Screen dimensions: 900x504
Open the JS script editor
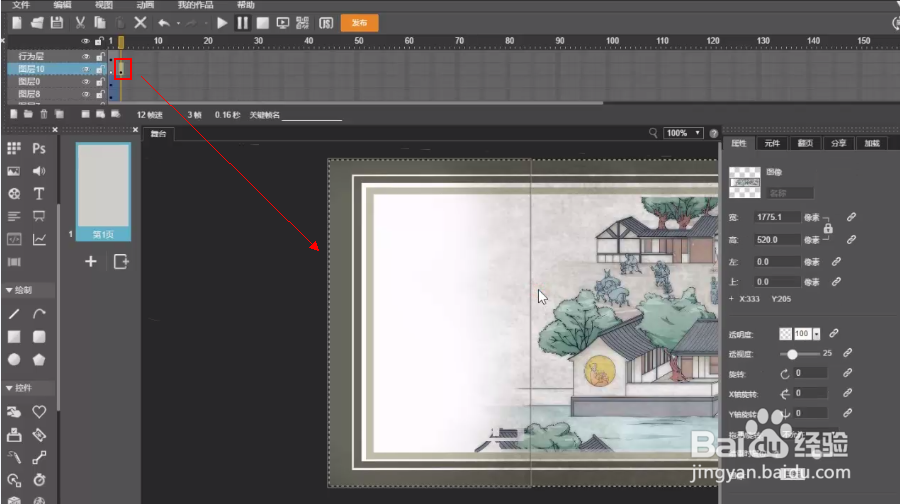tap(326, 23)
